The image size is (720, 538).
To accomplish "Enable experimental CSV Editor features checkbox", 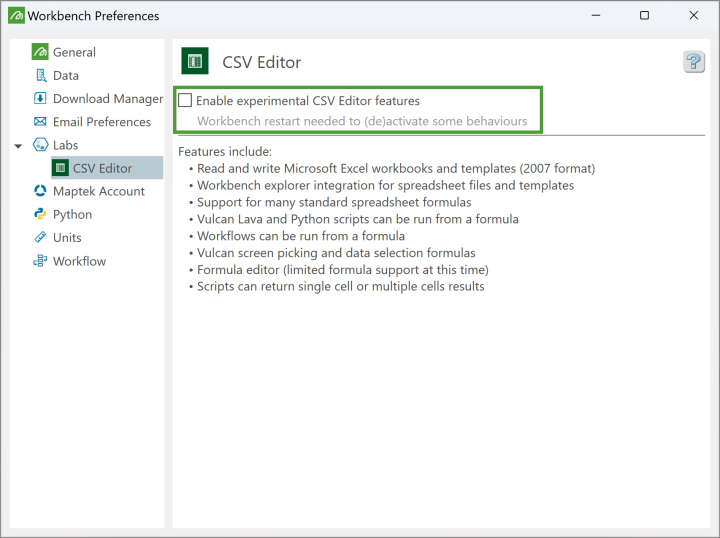I will click(185, 101).
